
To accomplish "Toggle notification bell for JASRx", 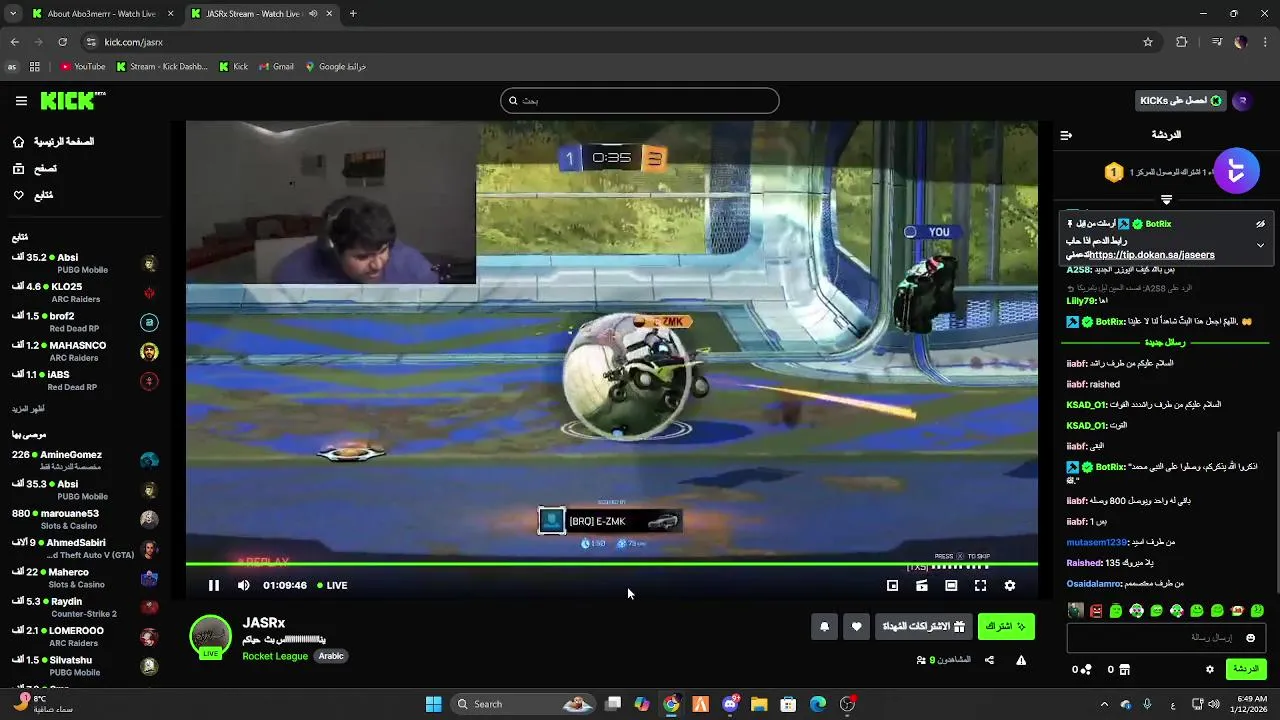I will click(x=824, y=627).
